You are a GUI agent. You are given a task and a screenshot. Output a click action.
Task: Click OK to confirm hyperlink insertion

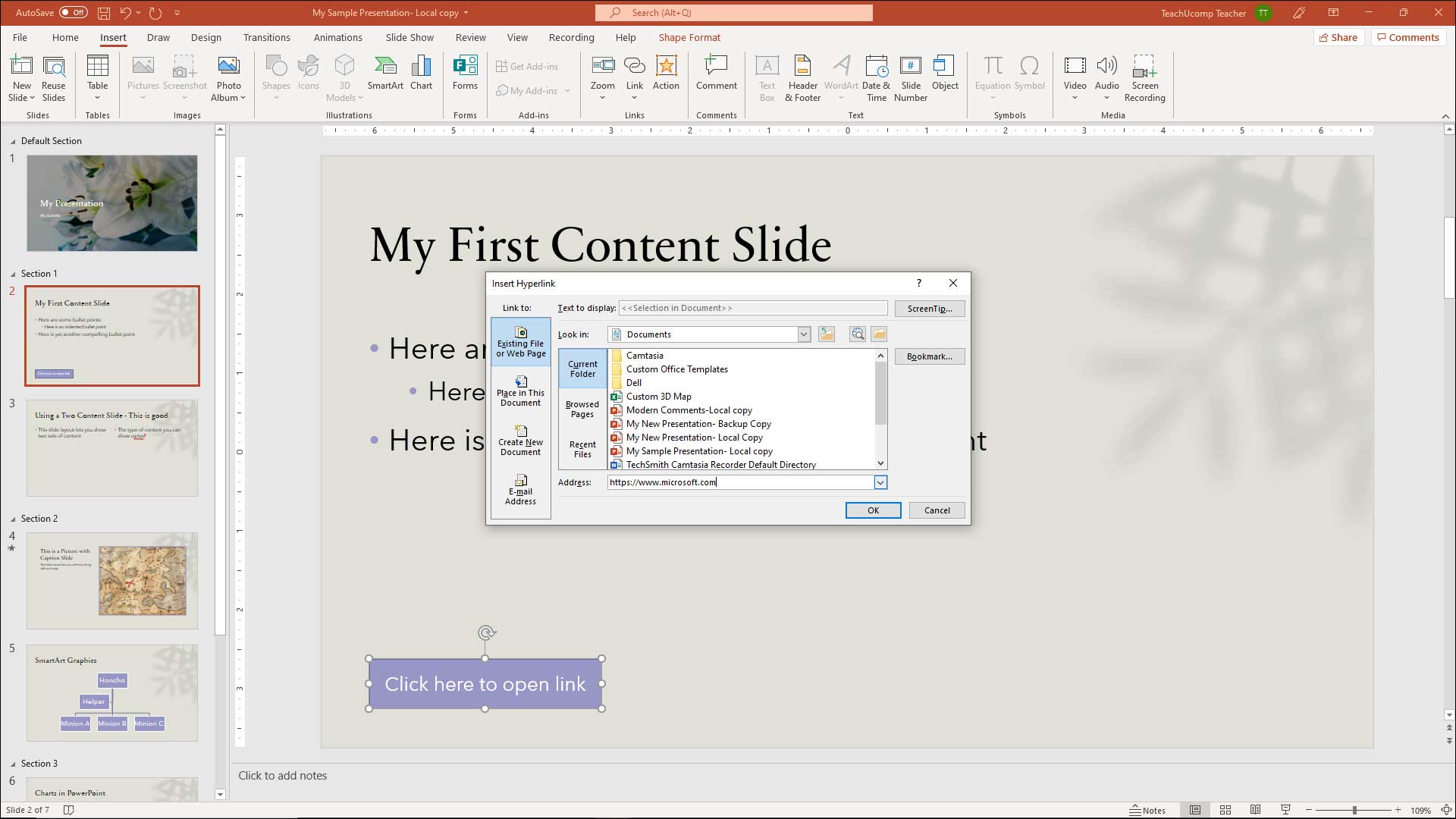(x=871, y=510)
